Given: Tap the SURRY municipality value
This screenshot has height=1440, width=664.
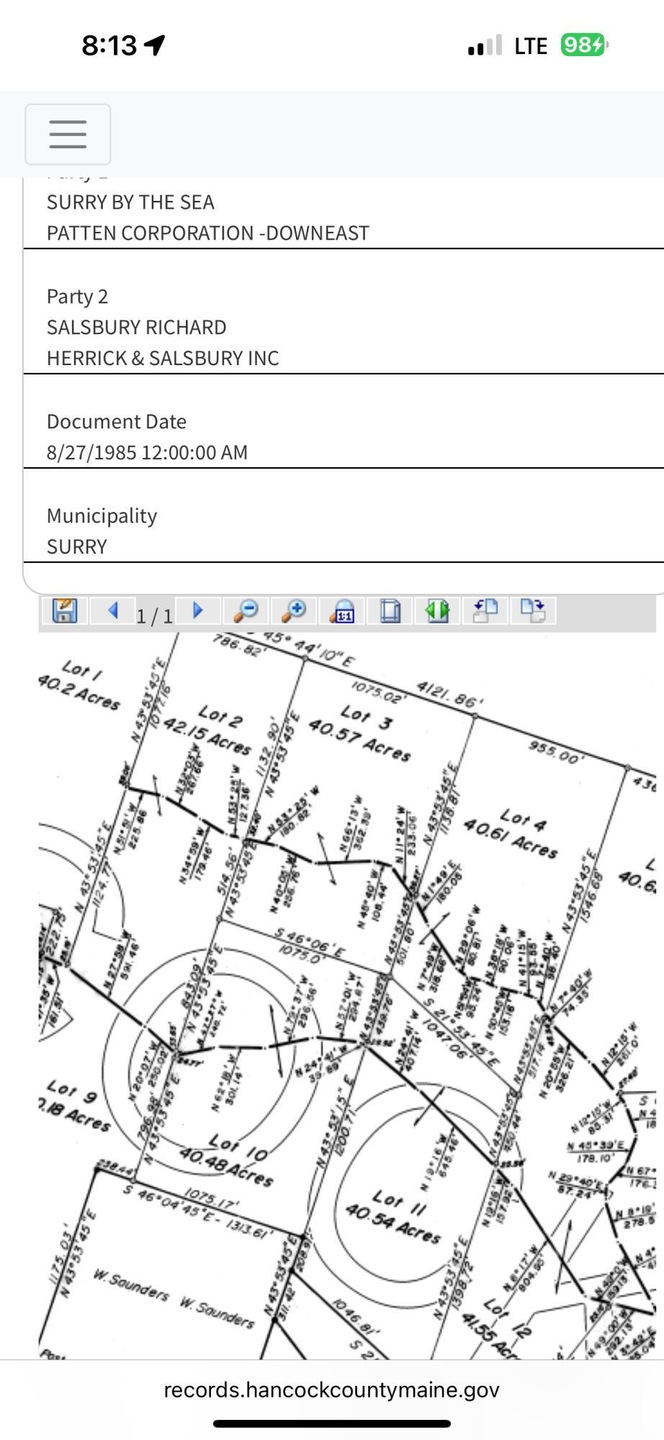Looking at the screenshot, I should point(77,546).
